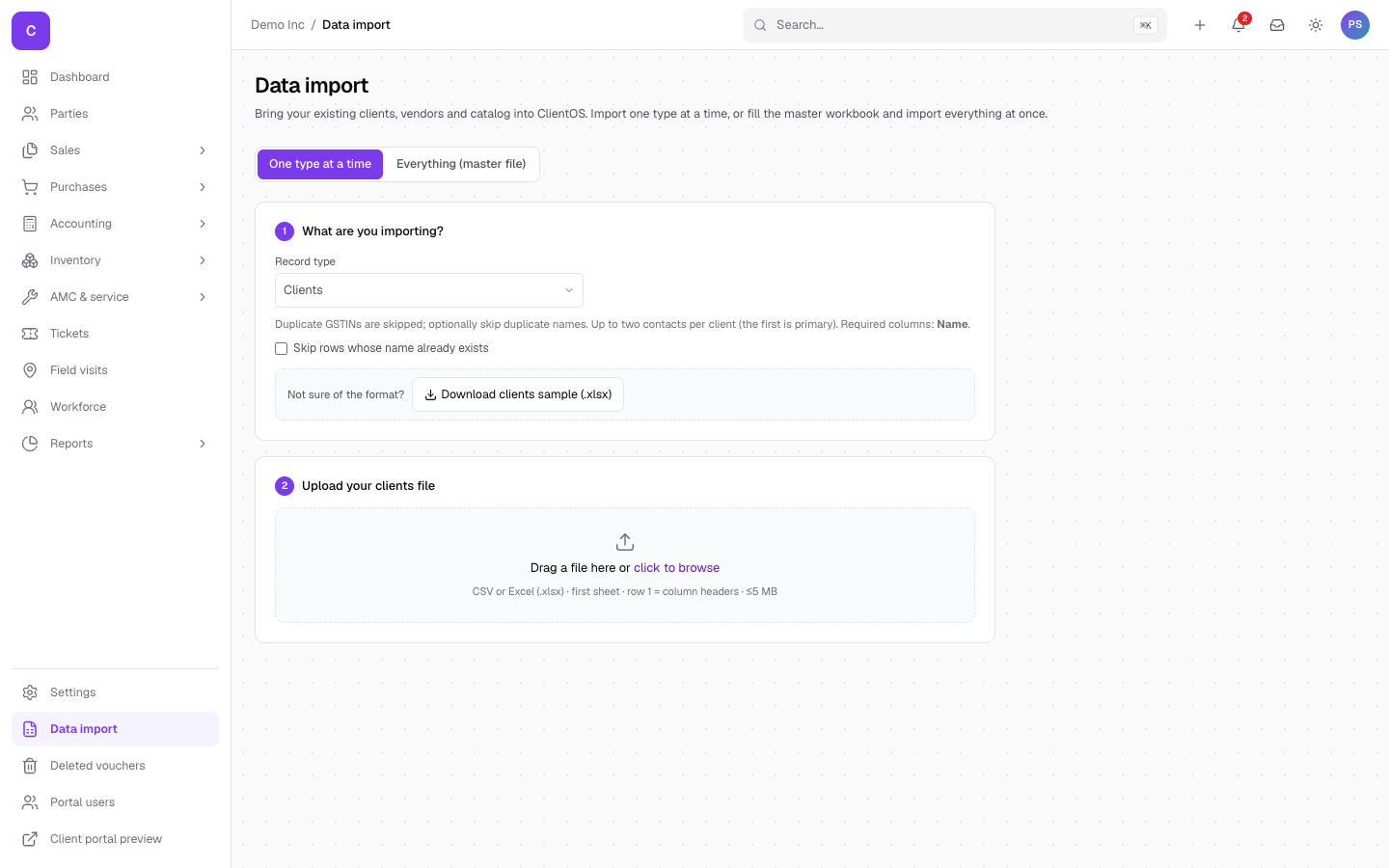Open Parties in sidebar
This screenshot has height=868, width=1389.
click(x=115, y=114)
